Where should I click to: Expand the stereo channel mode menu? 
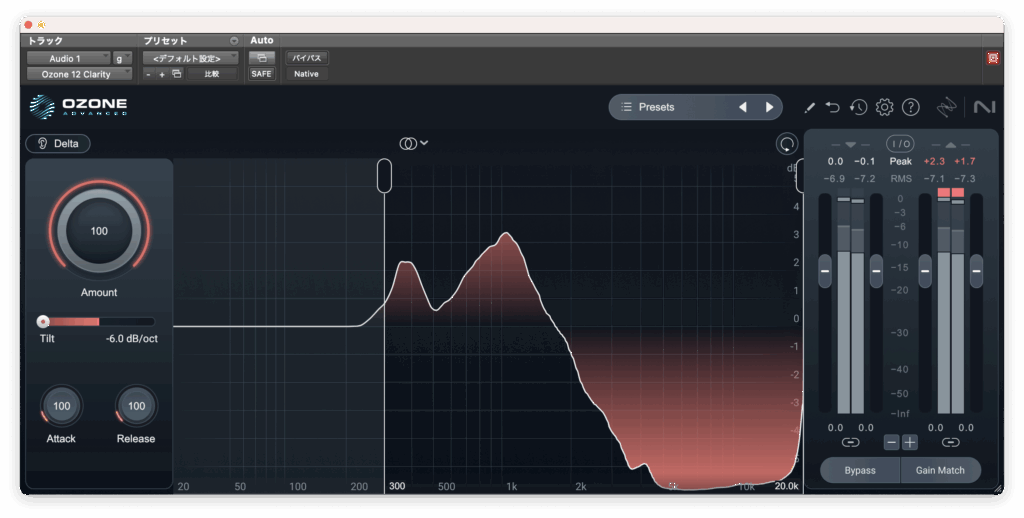[x=414, y=143]
